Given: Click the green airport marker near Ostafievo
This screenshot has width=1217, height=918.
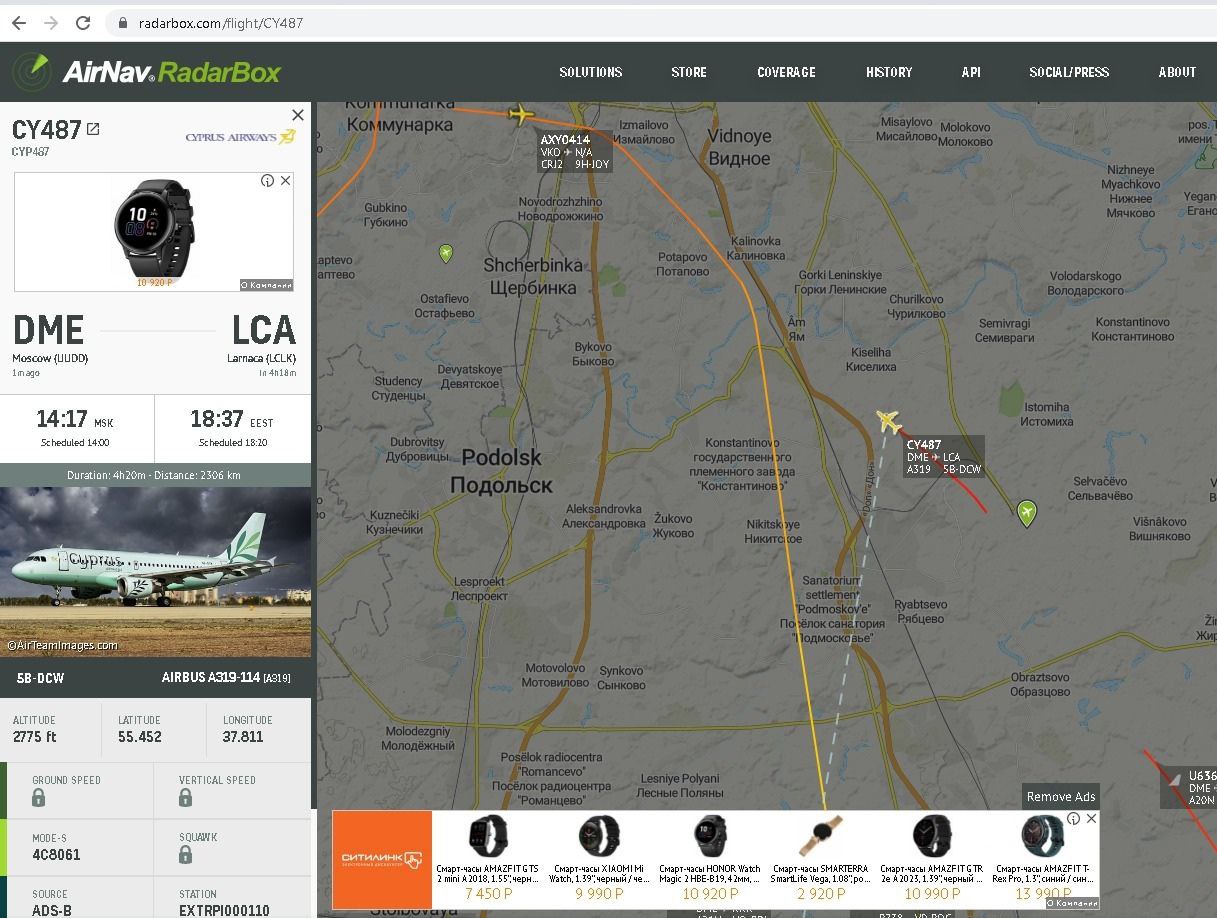Looking at the screenshot, I should 446,254.
